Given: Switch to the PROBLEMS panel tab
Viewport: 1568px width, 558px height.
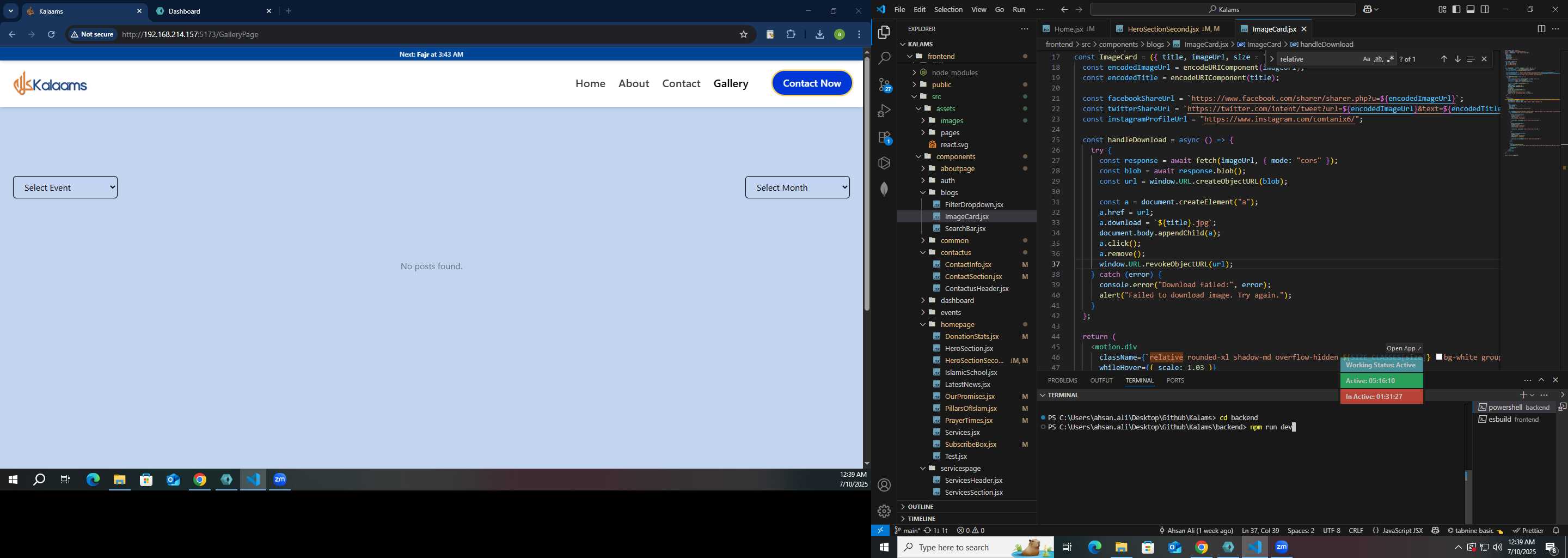Looking at the screenshot, I should click(1062, 380).
